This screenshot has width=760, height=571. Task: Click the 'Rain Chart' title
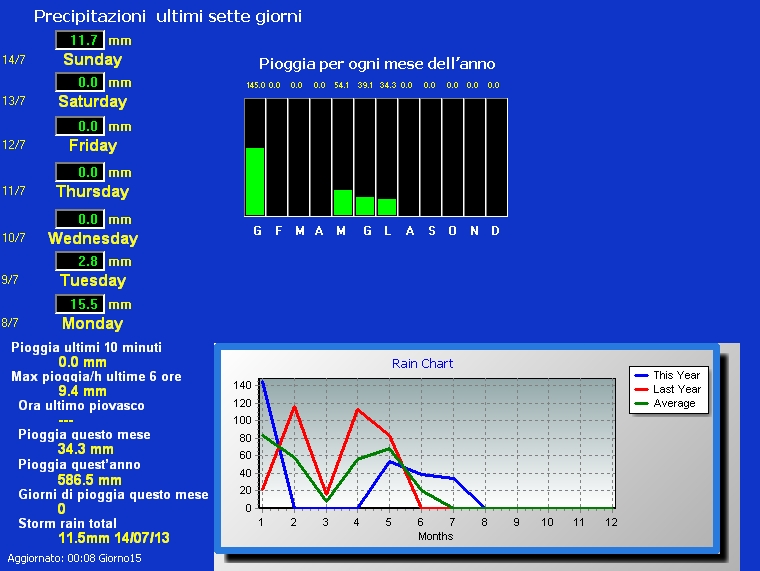pyautogui.click(x=422, y=364)
